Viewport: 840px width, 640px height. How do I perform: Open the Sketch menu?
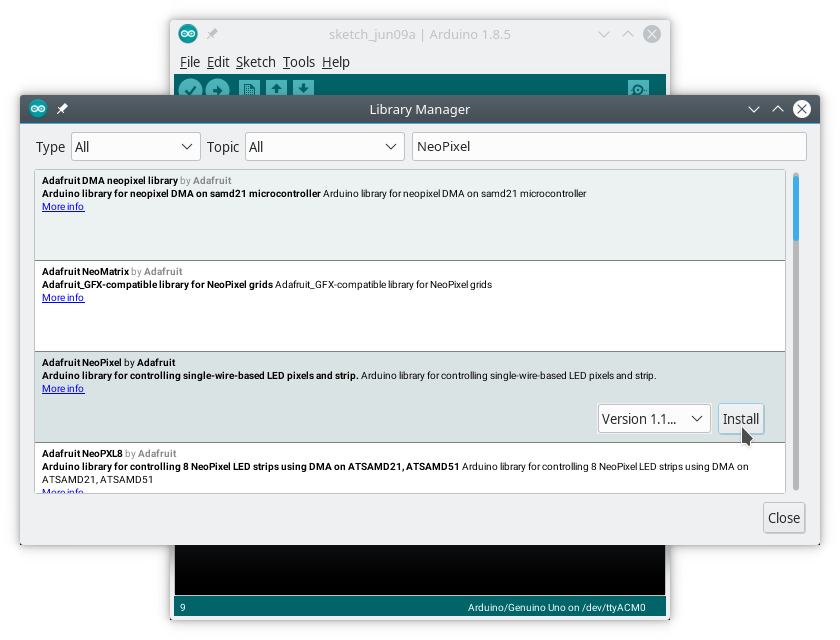[256, 62]
